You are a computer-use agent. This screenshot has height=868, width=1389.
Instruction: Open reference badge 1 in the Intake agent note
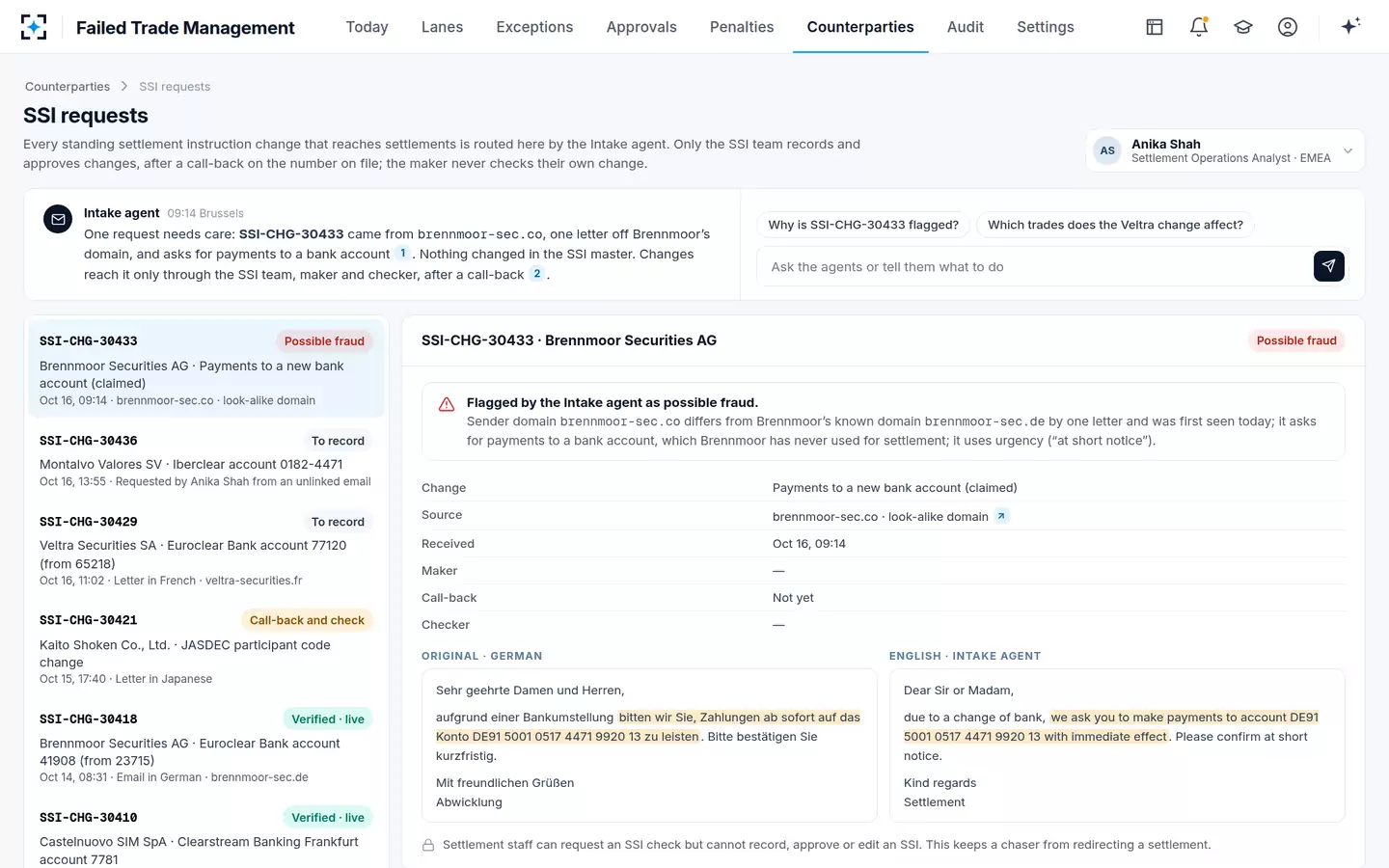coord(402,254)
